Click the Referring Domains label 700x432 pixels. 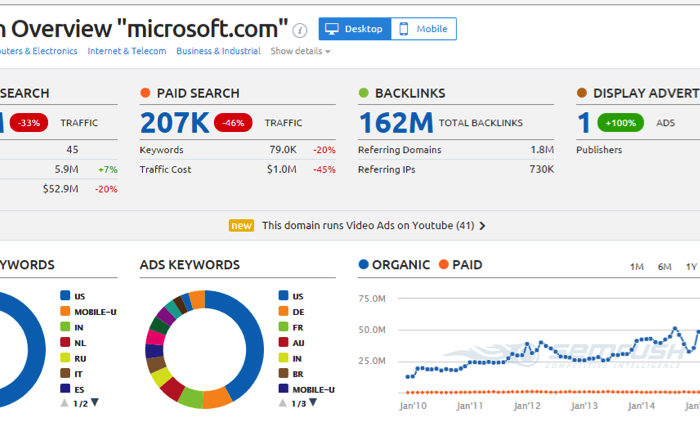(x=400, y=150)
